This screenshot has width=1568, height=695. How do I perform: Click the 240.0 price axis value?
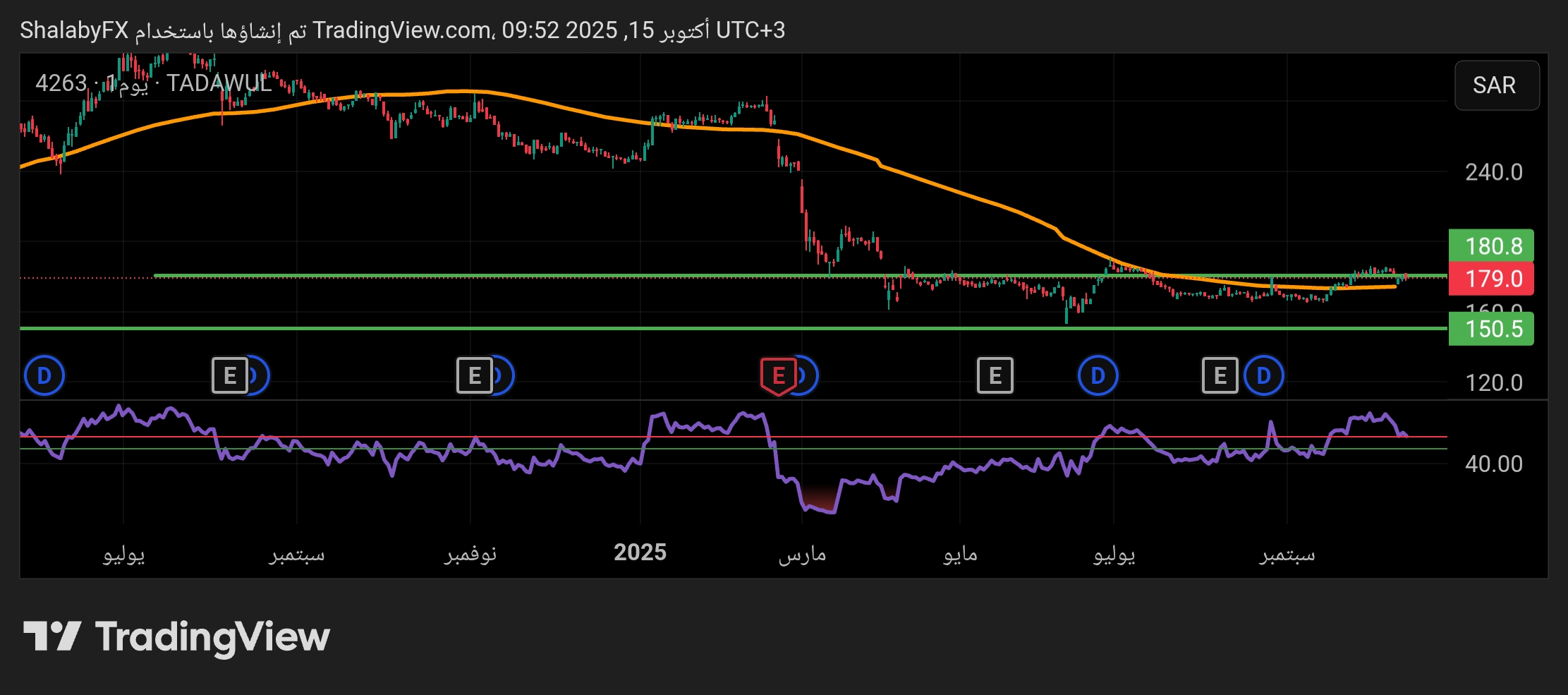pos(1493,172)
